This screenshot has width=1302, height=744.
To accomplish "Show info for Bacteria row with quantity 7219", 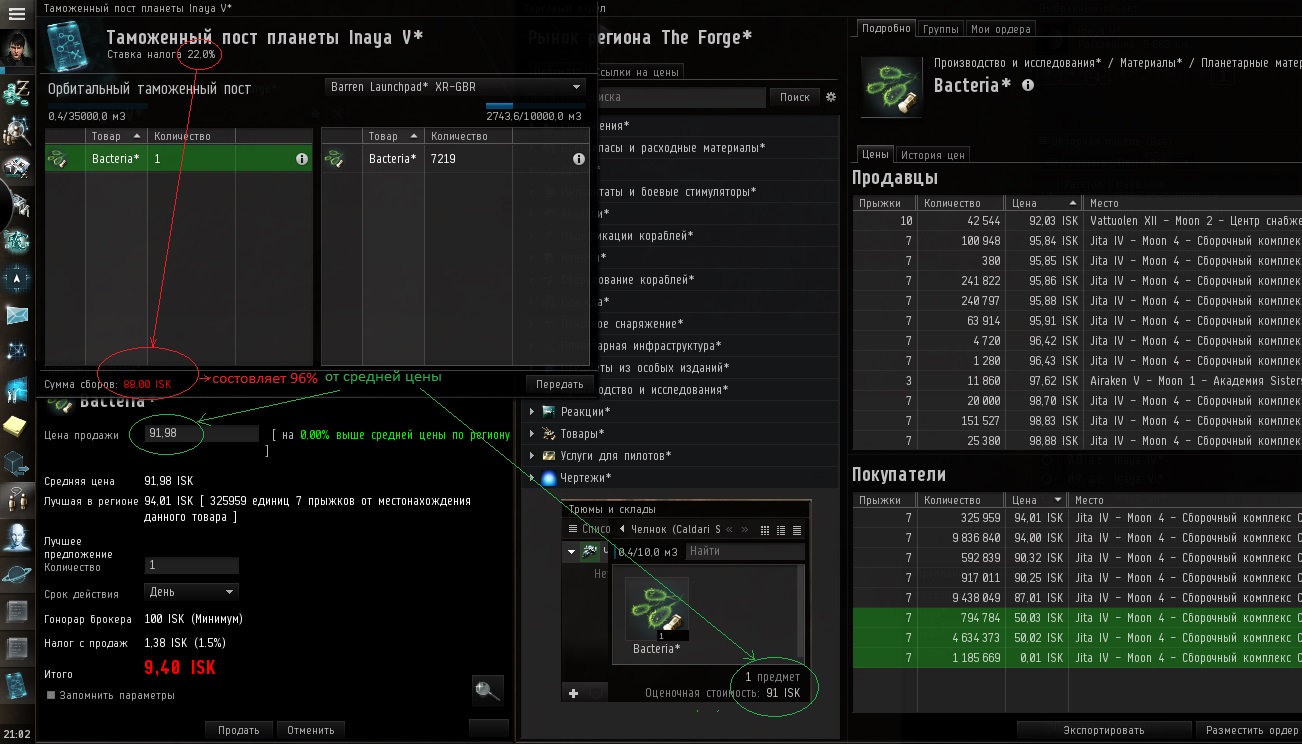I will 578,159.
